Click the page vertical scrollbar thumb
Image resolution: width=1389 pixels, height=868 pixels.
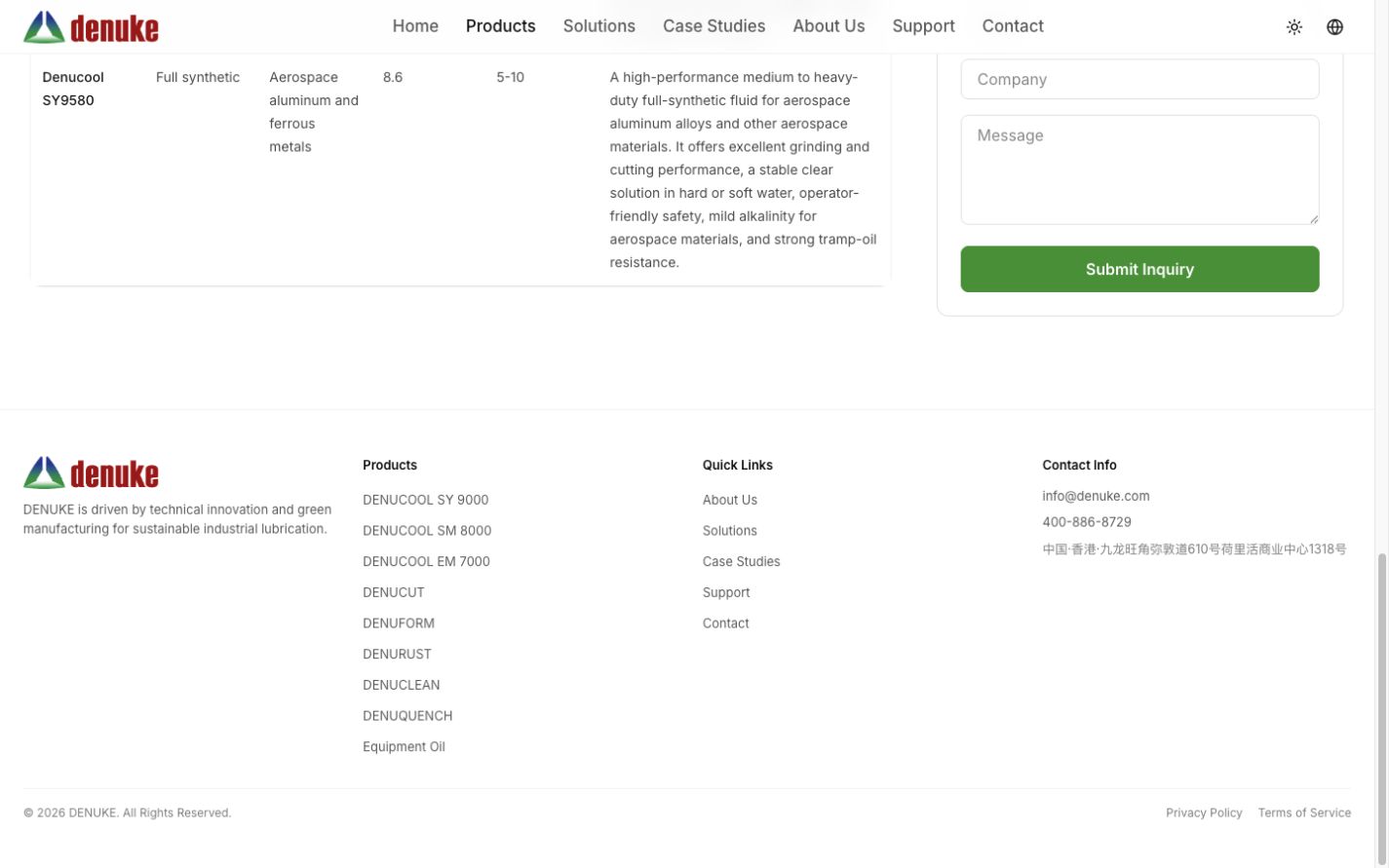[x=1381, y=709]
